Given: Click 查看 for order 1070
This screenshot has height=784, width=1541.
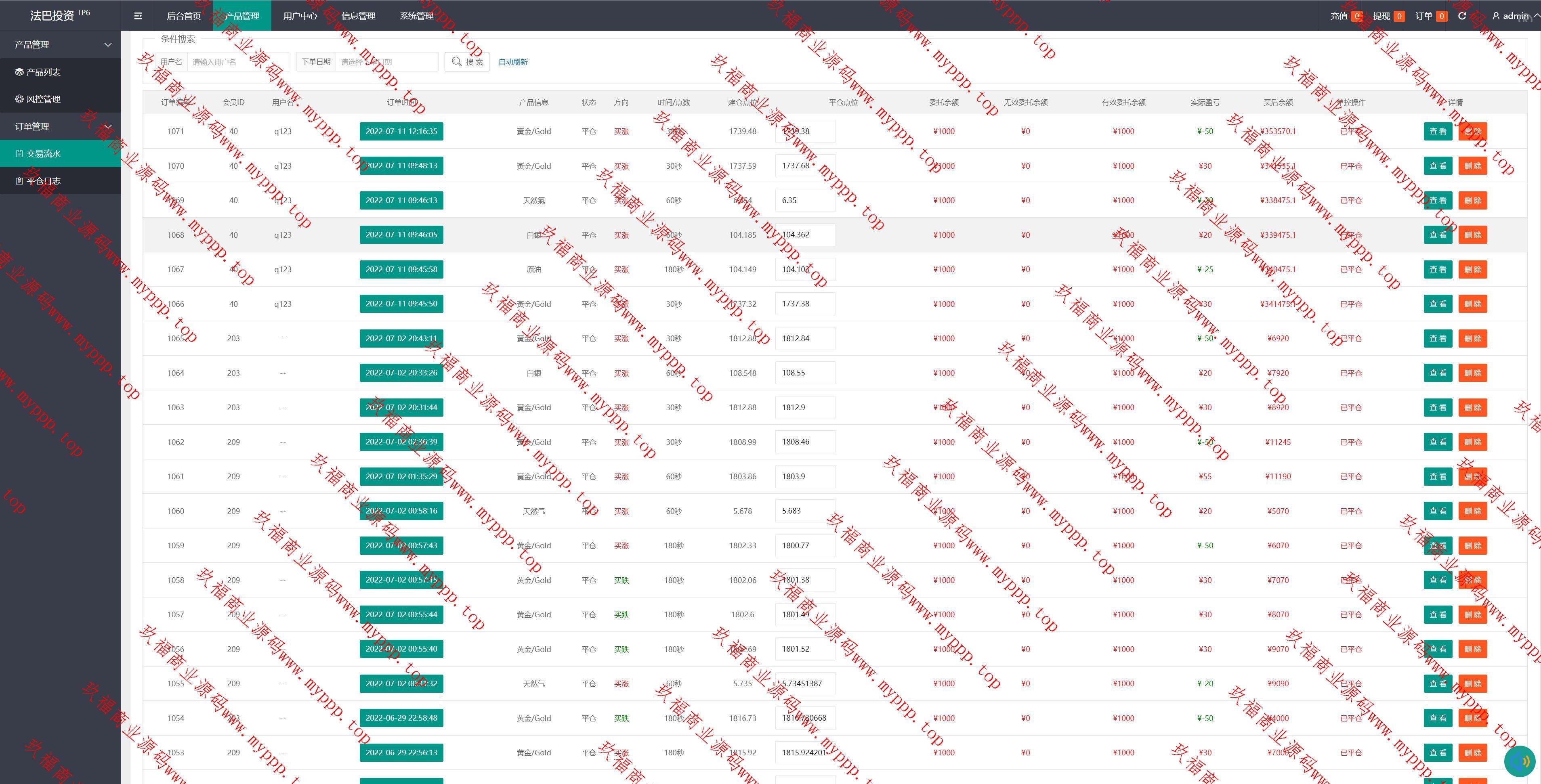Looking at the screenshot, I should pyautogui.click(x=1438, y=166).
